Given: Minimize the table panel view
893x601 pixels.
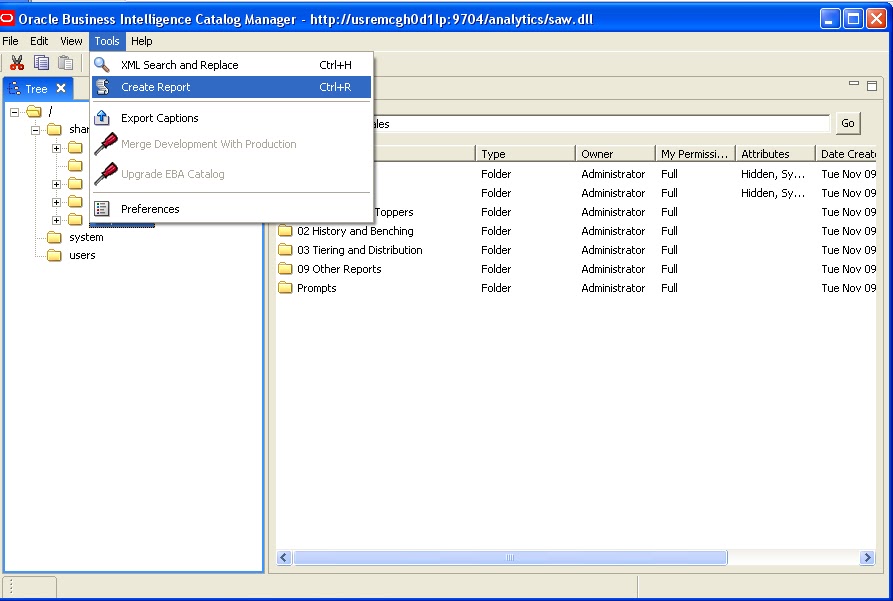Looking at the screenshot, I should pos(854,84).
